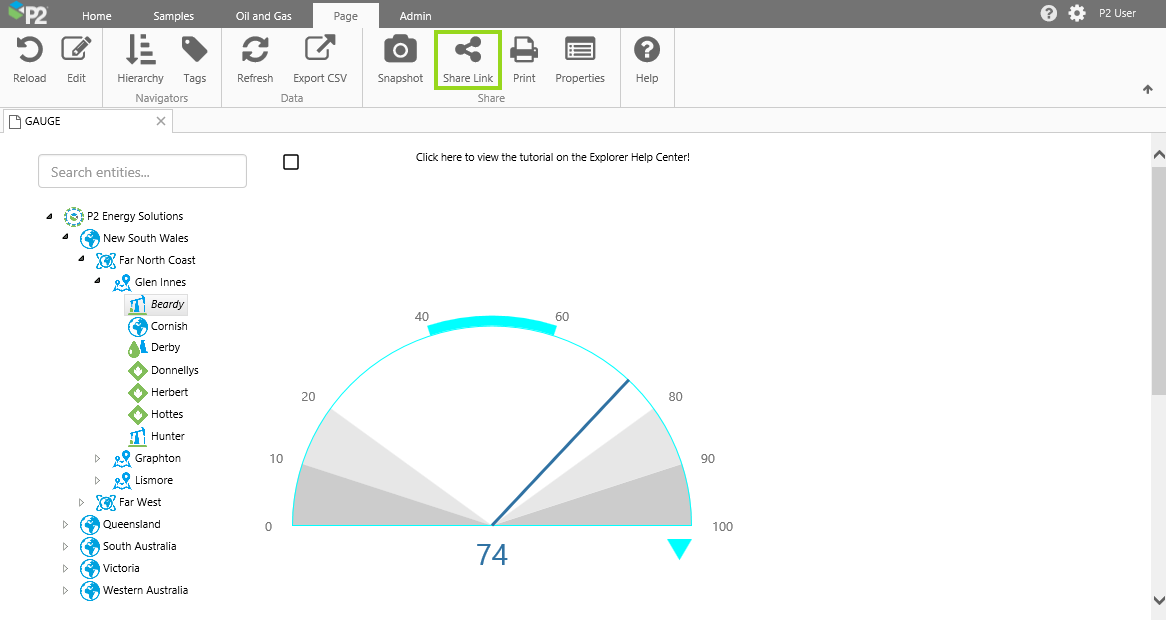Click the Export CSV icon
This screenshot has height=620, width=1166.
320,50
